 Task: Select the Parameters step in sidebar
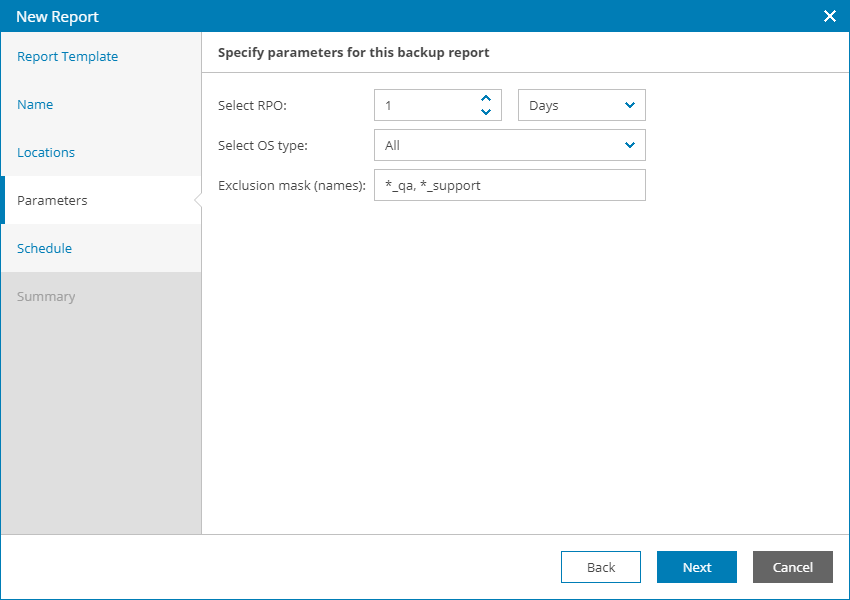coord(52,201)
